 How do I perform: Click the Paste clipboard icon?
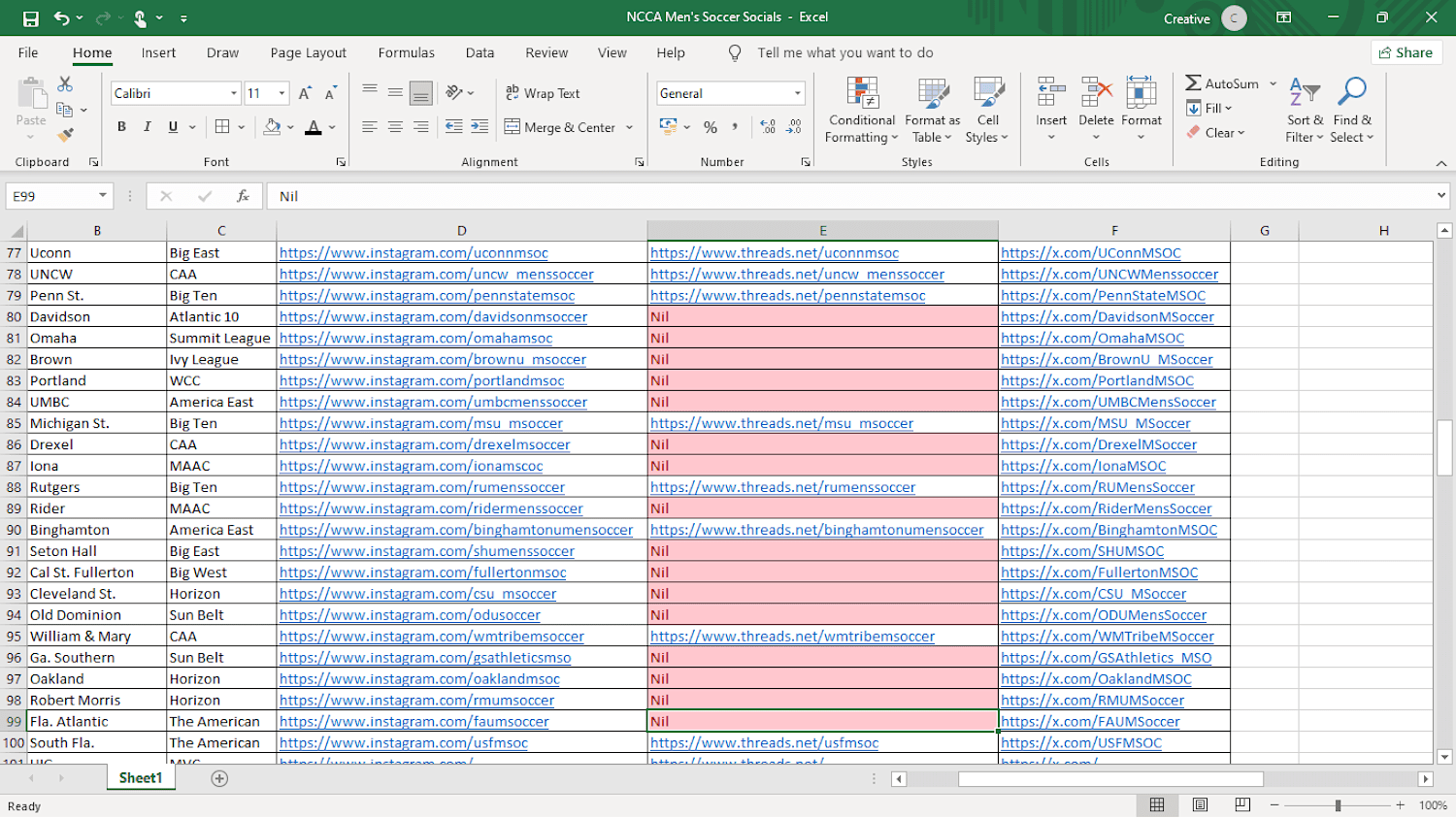point(31,94)
